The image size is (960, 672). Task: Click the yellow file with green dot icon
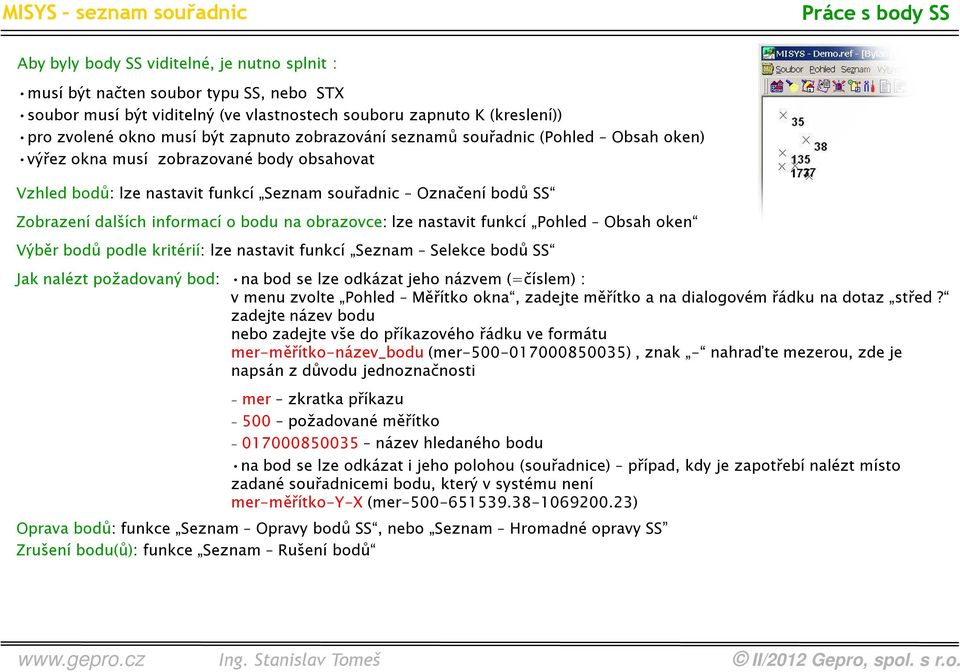tap(854, 86)
